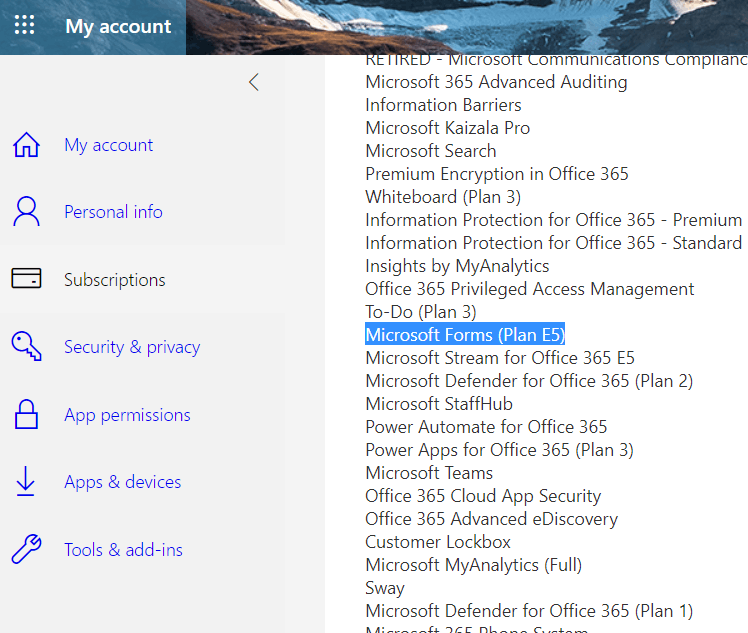Viewport: 748px width, 633px height.
Task: Click the person icon for Personal info
Action: click(x=26, y=211)
